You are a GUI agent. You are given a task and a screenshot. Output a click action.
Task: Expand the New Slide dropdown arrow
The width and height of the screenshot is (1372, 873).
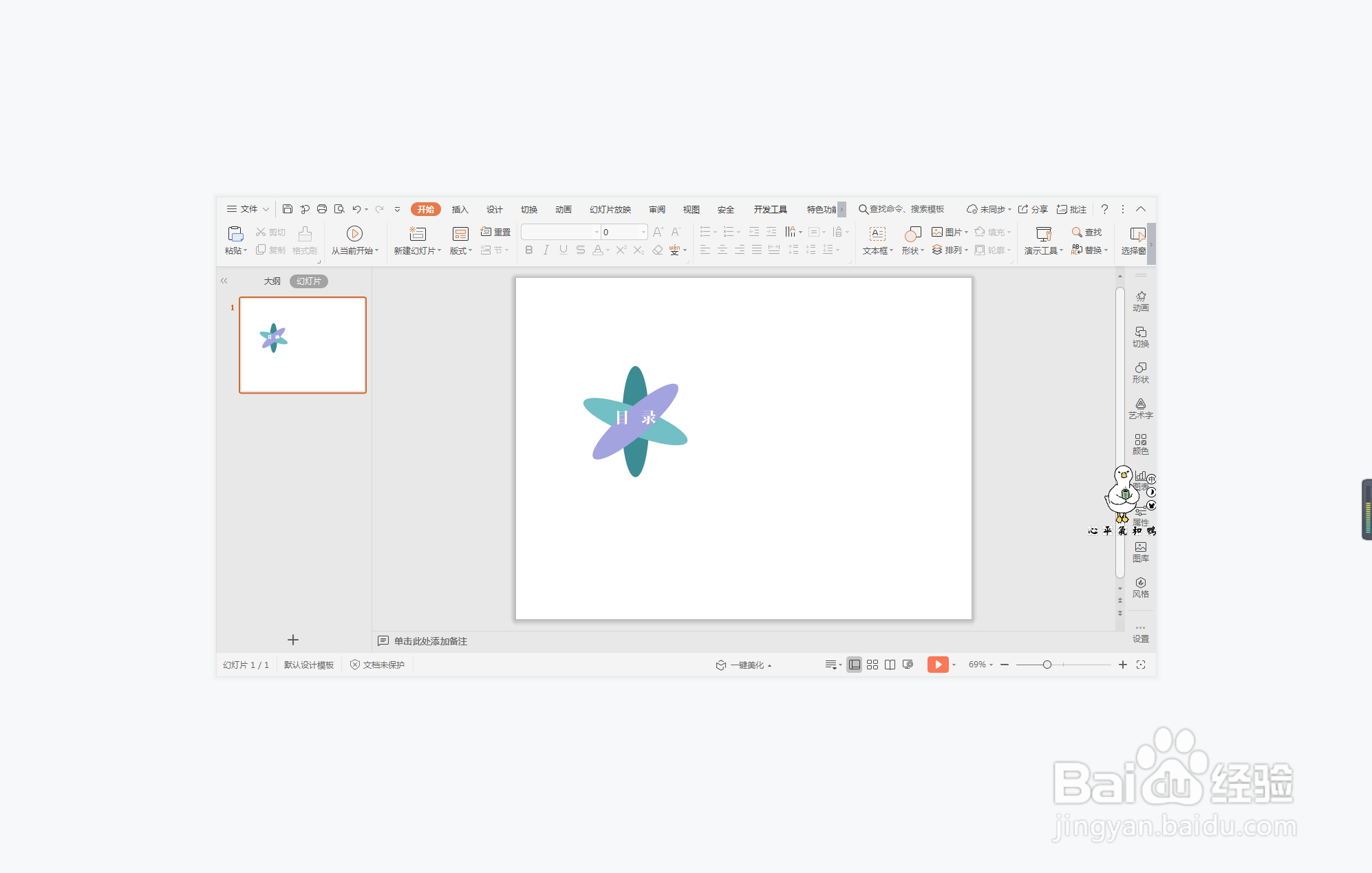tap(439, 251)
